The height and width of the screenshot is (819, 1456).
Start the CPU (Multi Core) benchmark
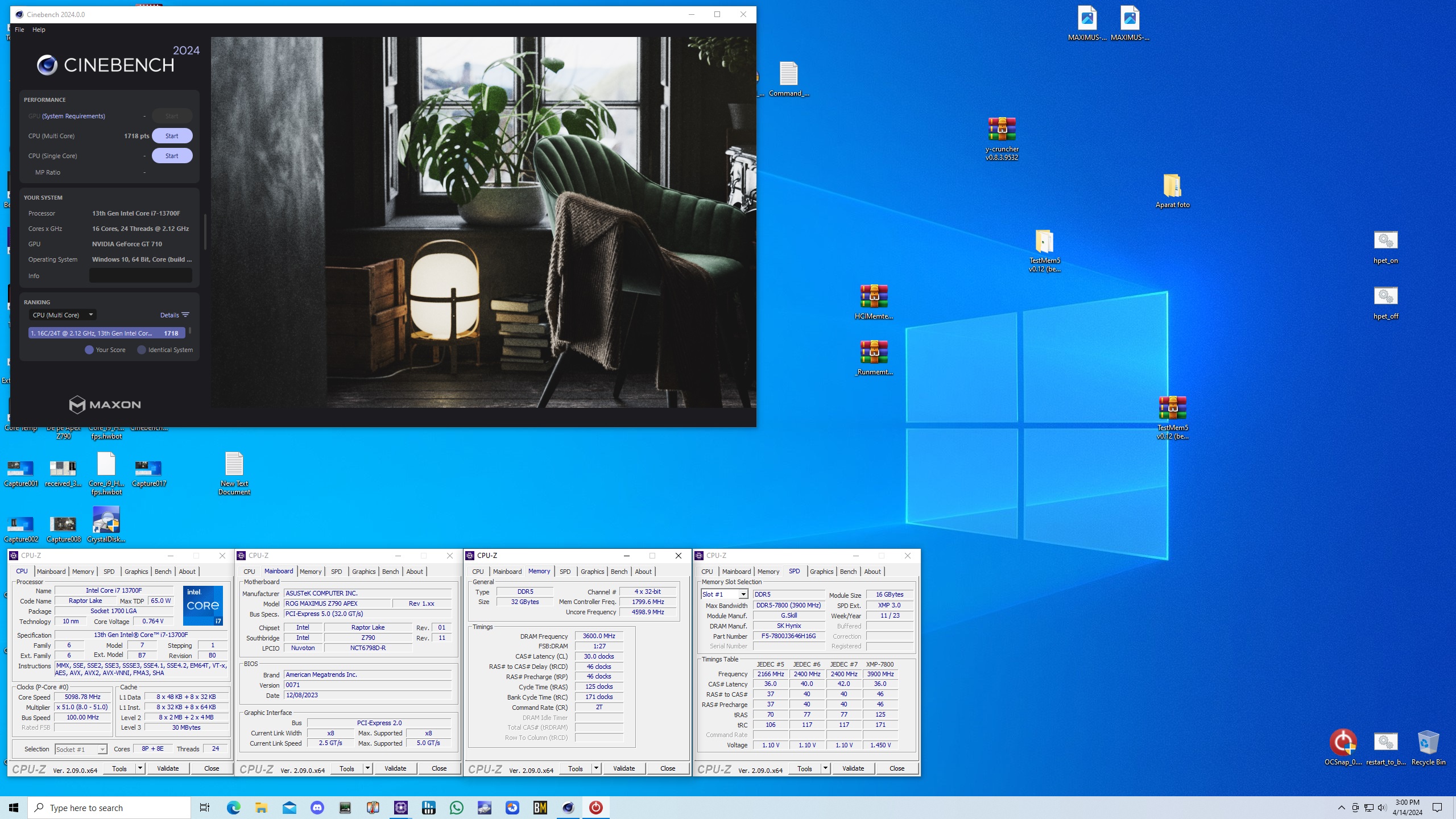172,136
